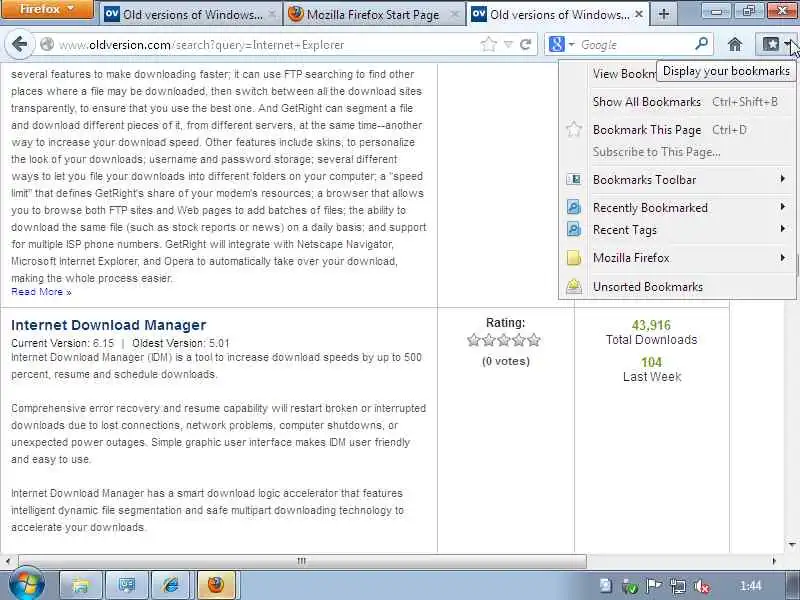Click the Action Center flag tray icon

coord(654,586)
